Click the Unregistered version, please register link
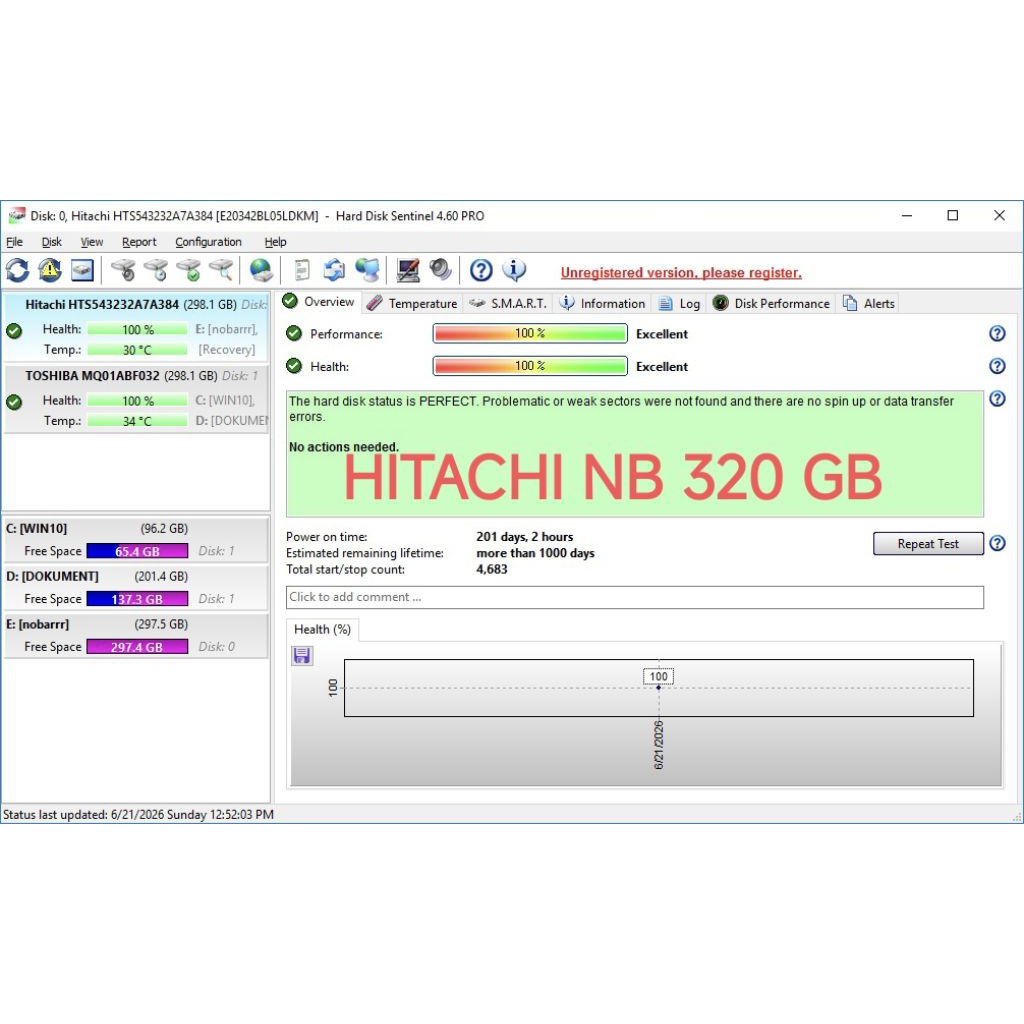This screenshot has width=1024, height=1024. 680,272
